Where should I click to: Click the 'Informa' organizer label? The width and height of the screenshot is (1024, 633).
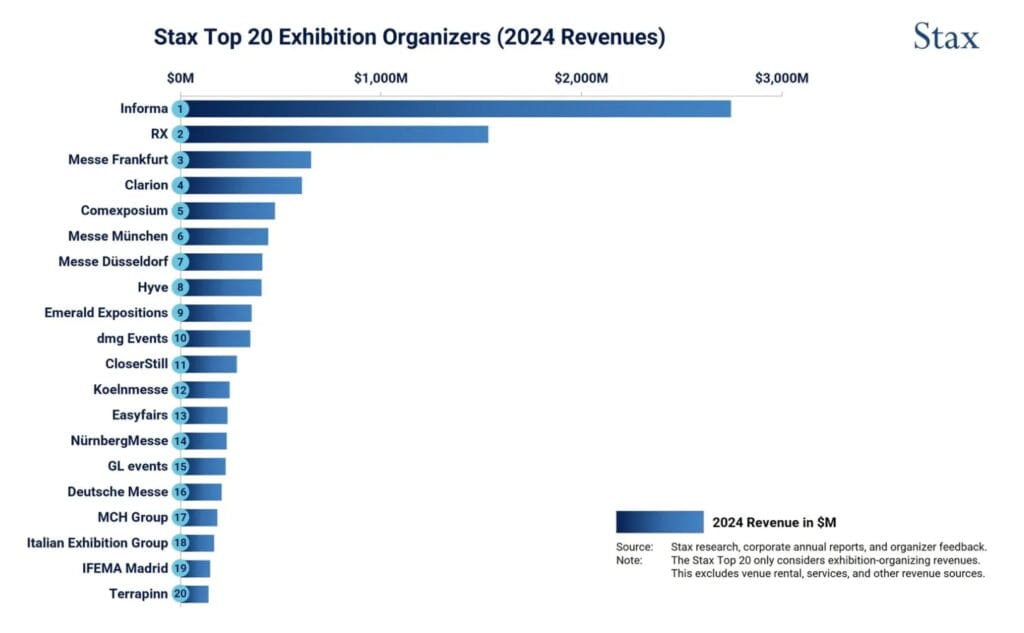point(144,108)
